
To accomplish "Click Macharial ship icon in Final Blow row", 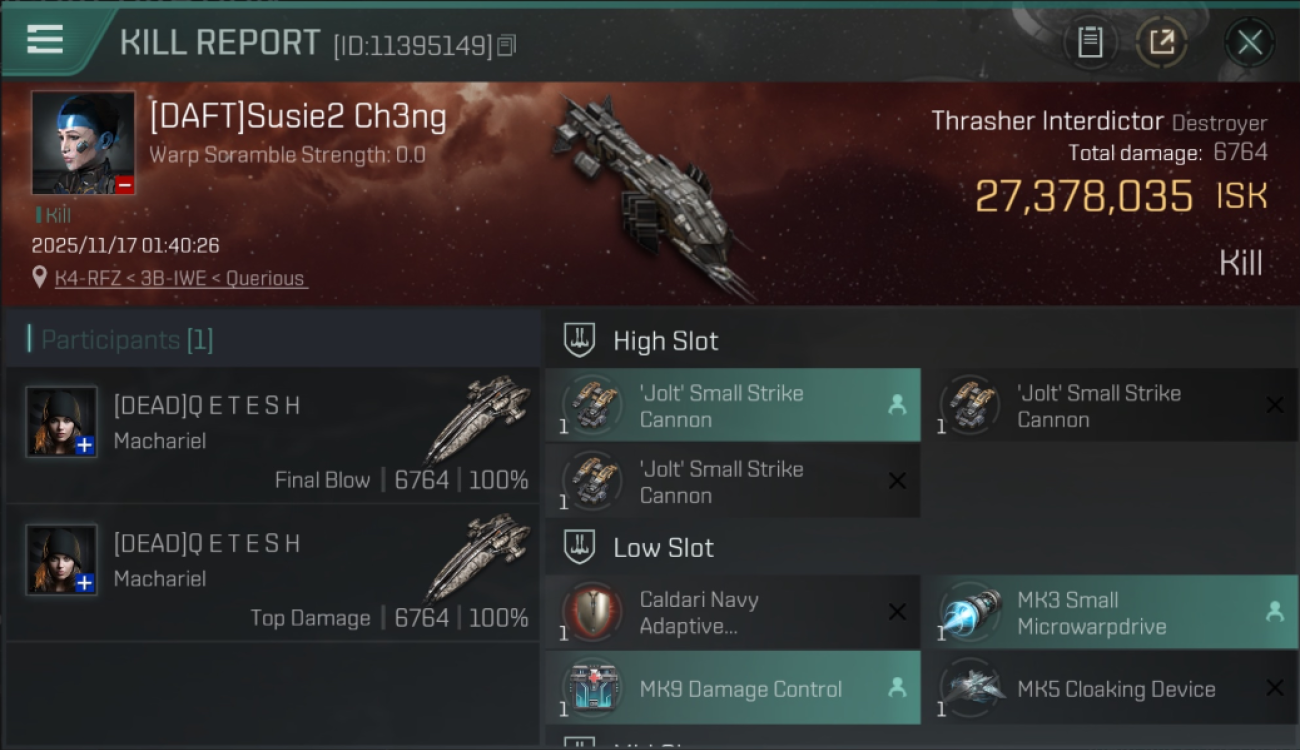I will [478, 418].
